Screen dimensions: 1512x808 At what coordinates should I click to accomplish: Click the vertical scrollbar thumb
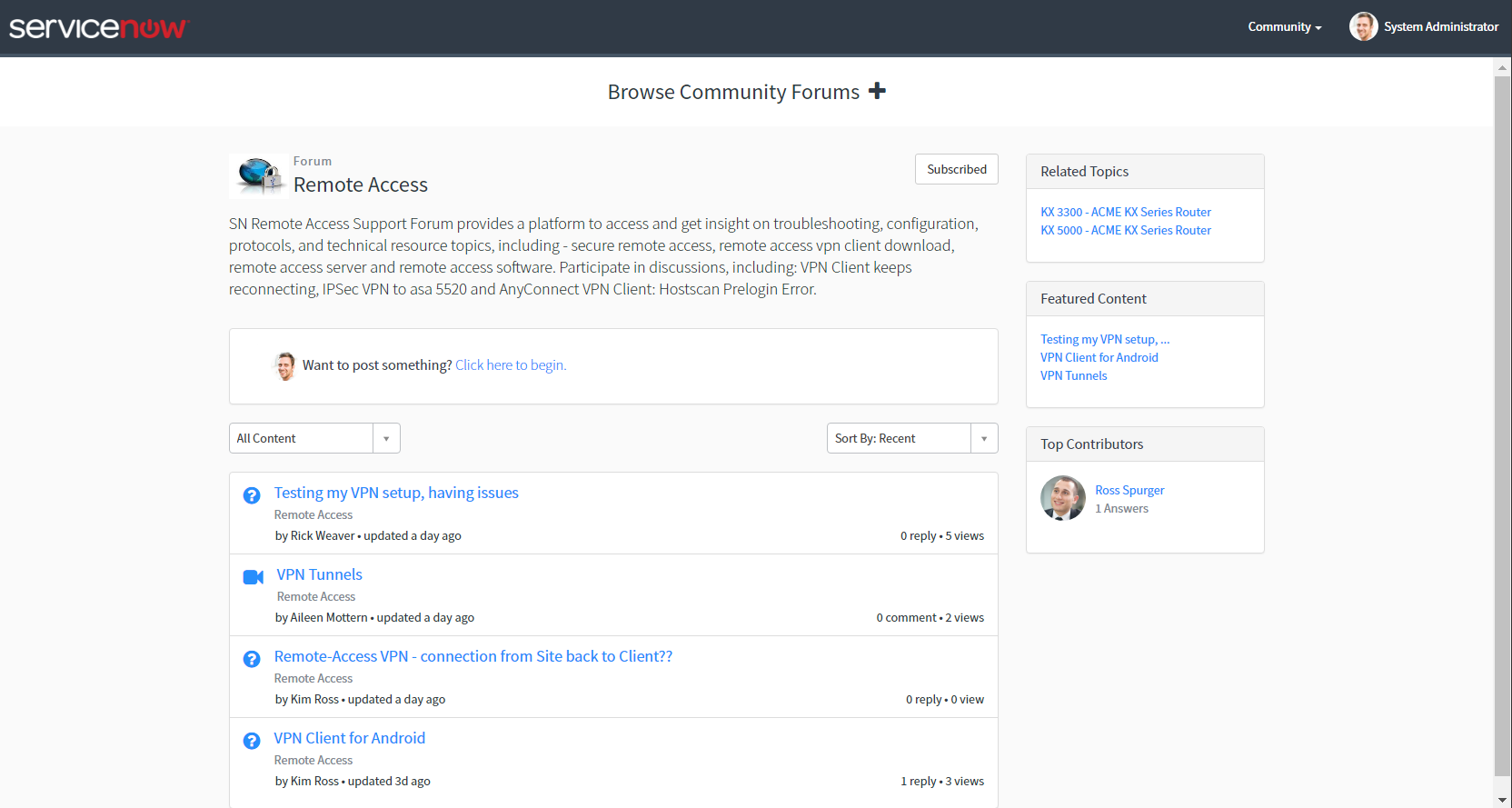(1503, 425)
